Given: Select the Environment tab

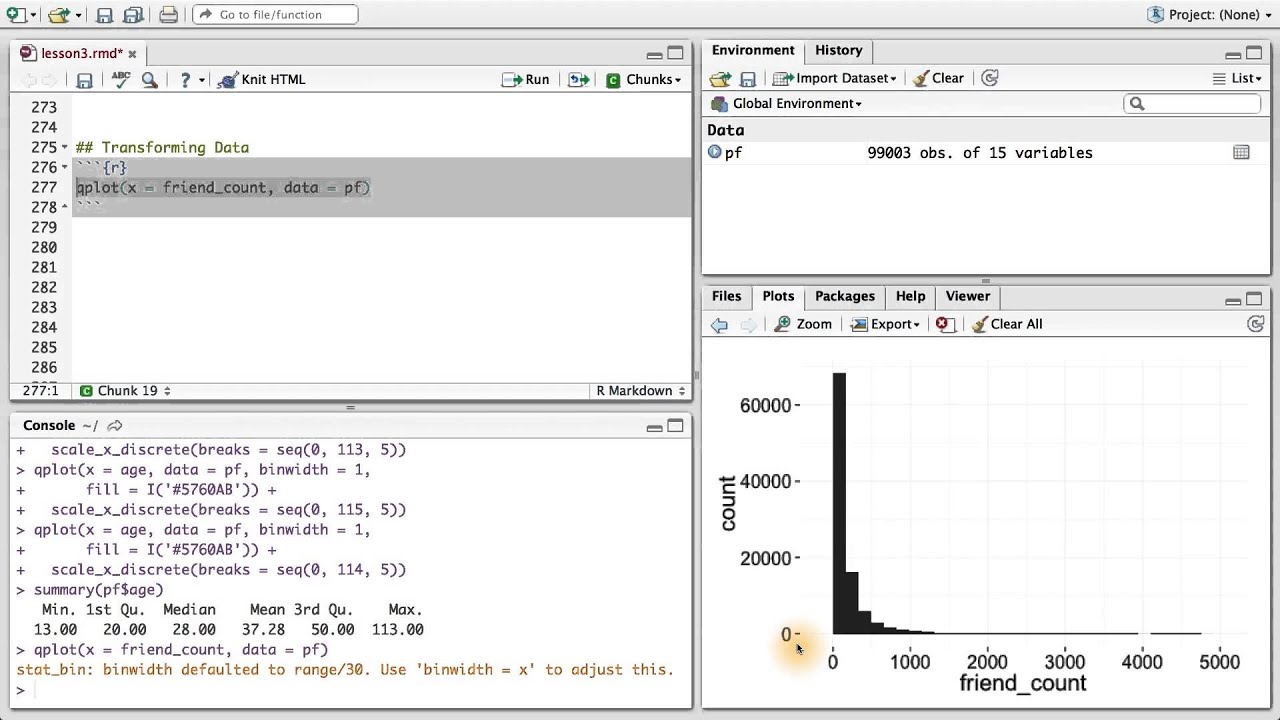Looking at the screenshot, I should tap(753, 50).
